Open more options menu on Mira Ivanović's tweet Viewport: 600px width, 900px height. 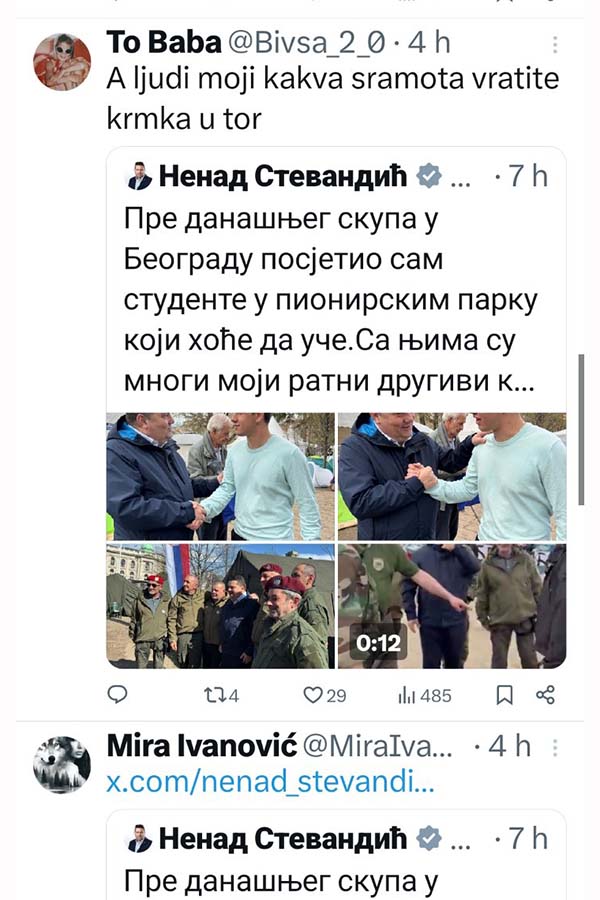(555, 747)
